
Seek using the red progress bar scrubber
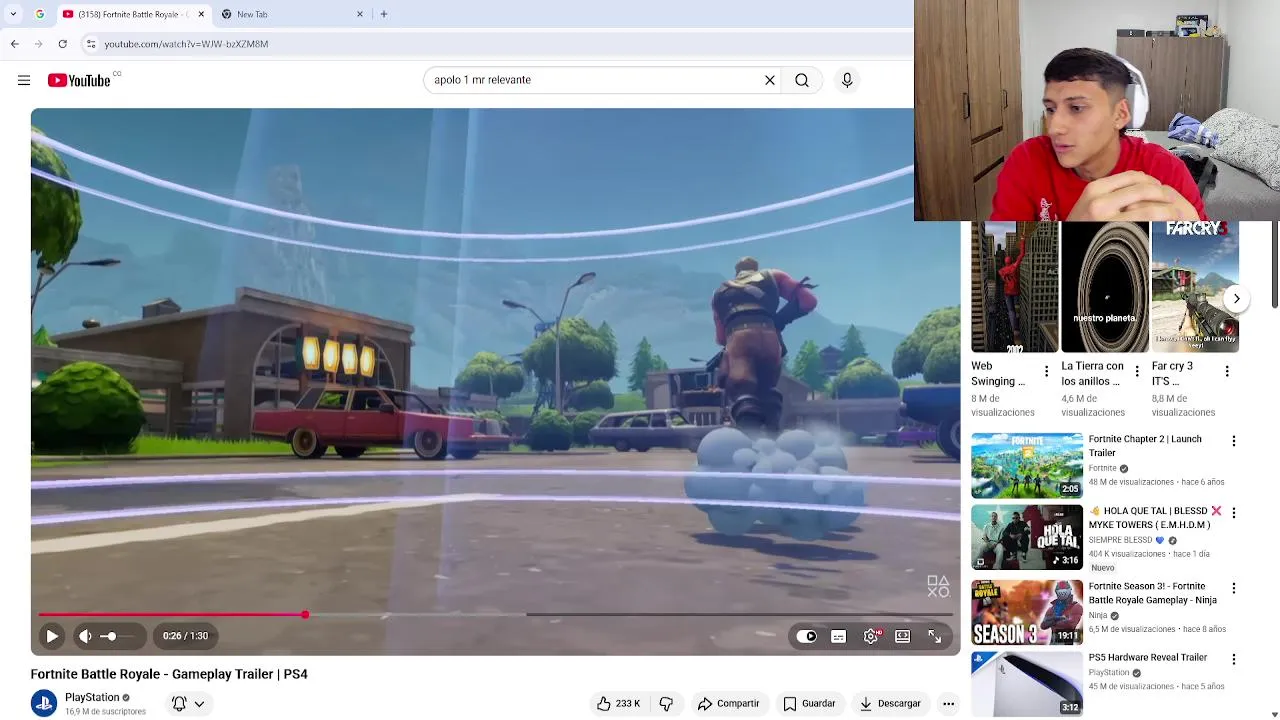click(x=305, y=615)
